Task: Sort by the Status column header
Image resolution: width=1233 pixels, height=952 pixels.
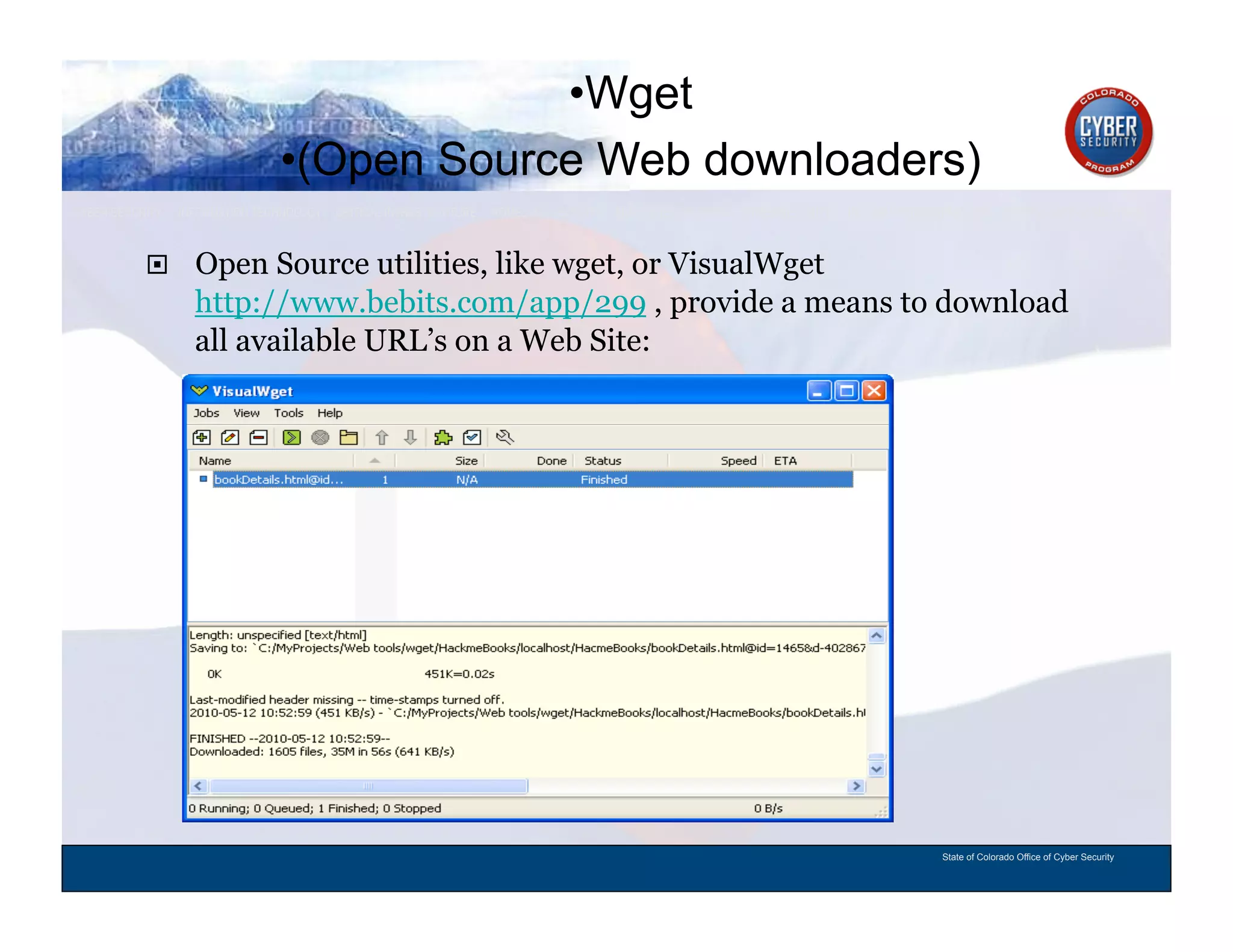Action: point(621,461)
